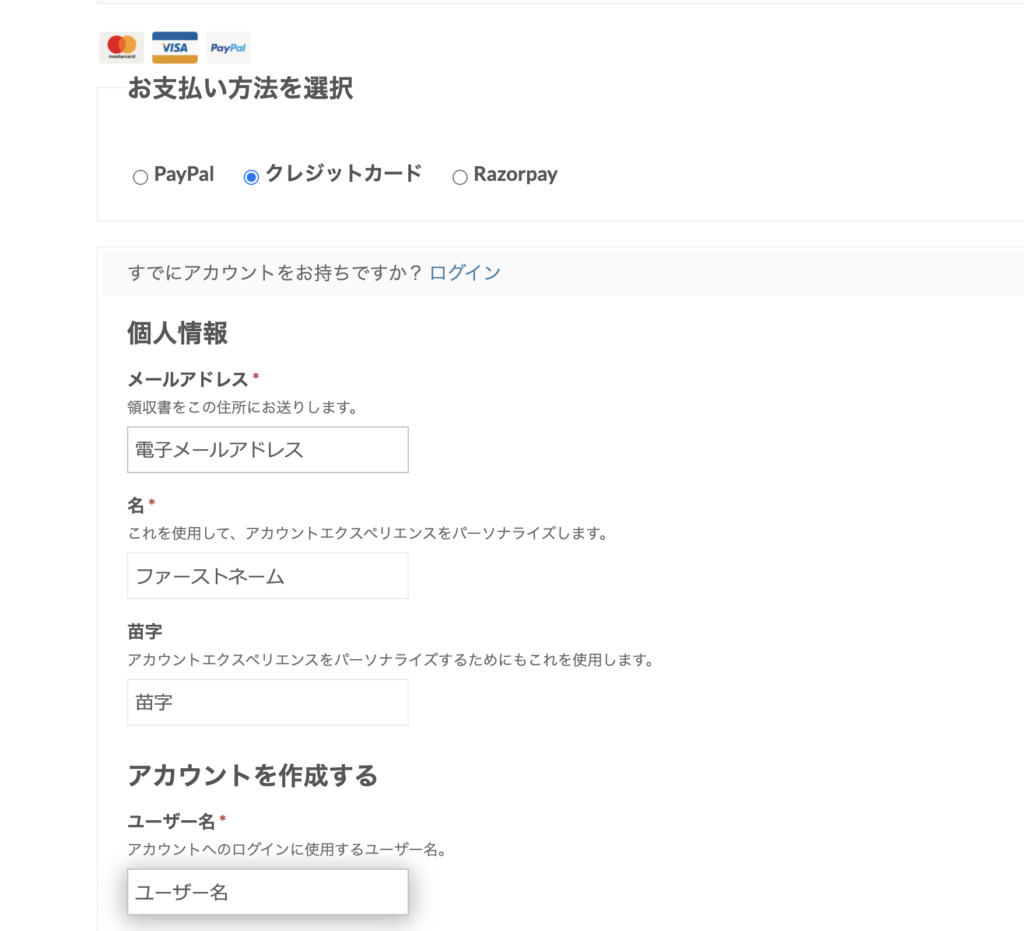Viewport: 1024px width, 931px height.
Task: Select the クレジットカード radio button
Action: (251, 177)
